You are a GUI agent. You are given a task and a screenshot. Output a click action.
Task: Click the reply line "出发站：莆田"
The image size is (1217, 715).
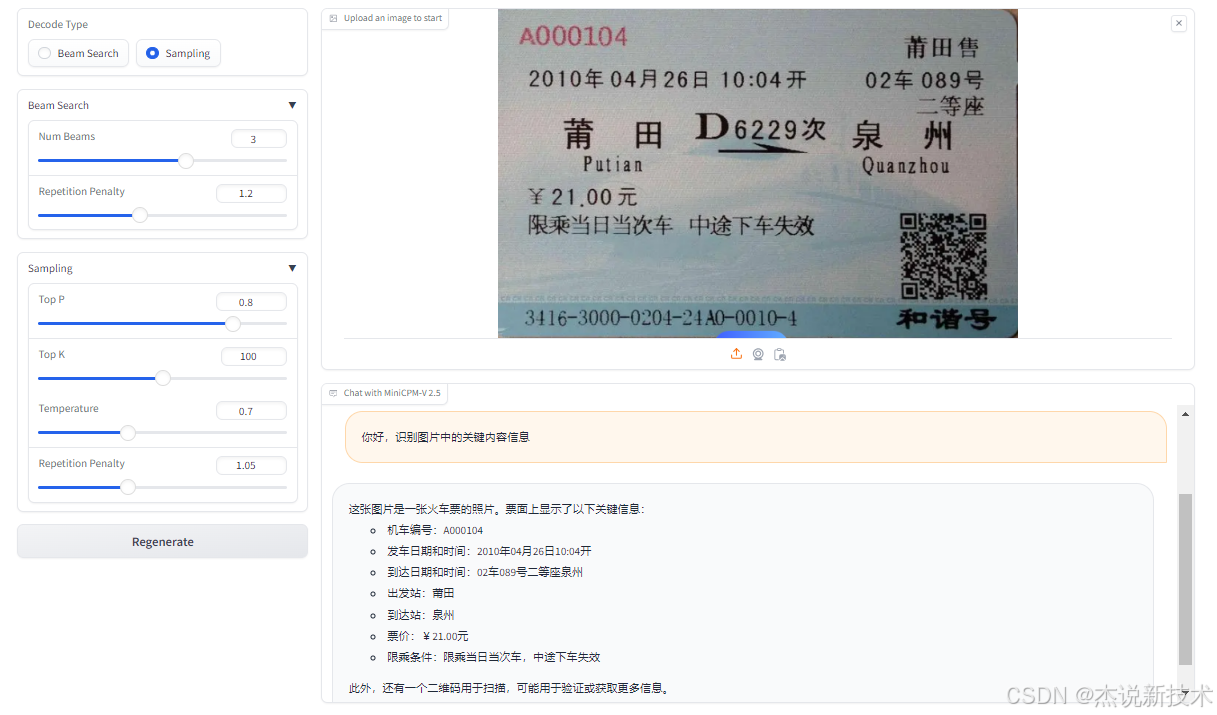point(420,593)
